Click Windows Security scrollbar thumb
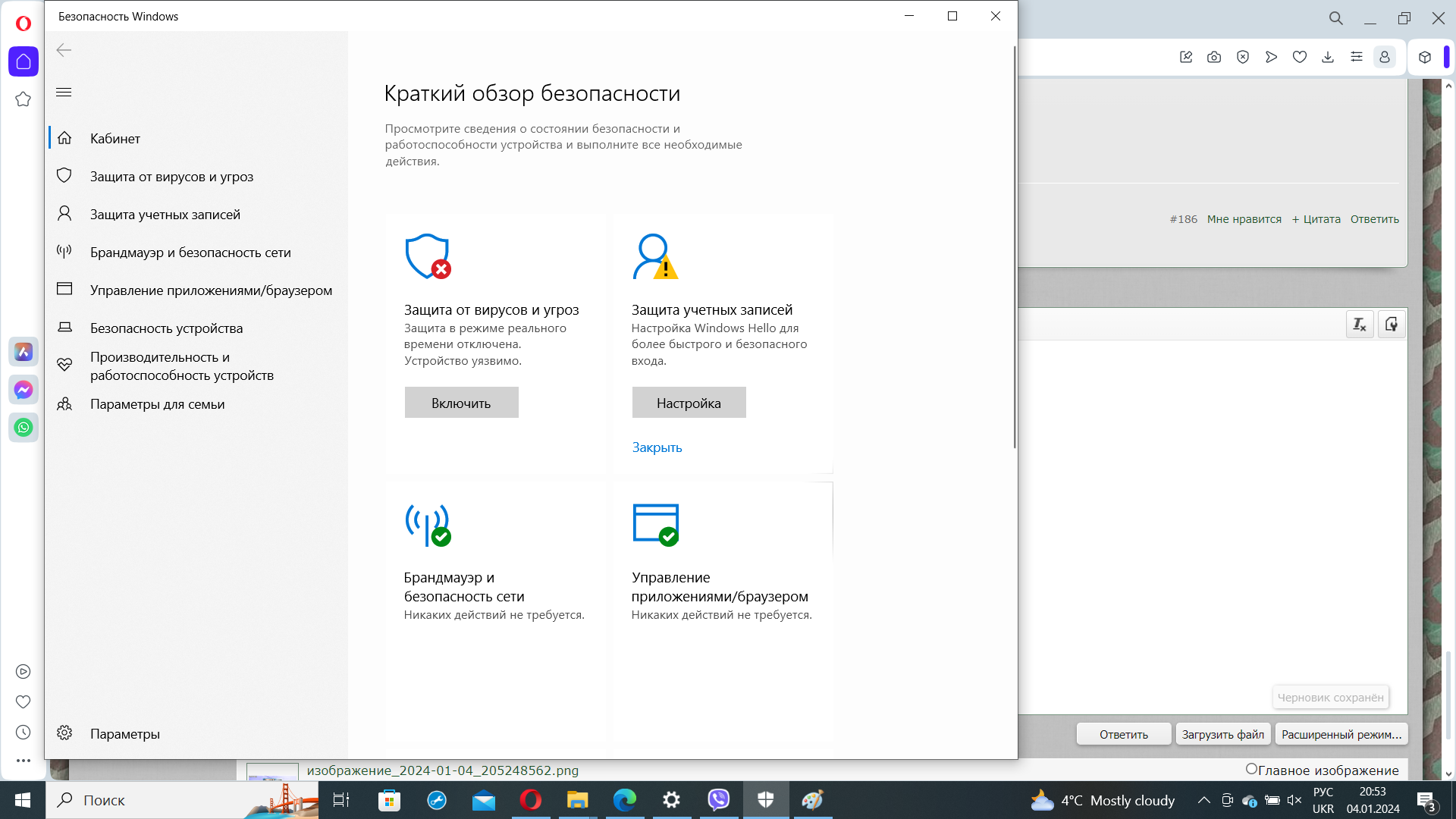This screenshot has height=819, width=1456. [x=1014, y=246]
